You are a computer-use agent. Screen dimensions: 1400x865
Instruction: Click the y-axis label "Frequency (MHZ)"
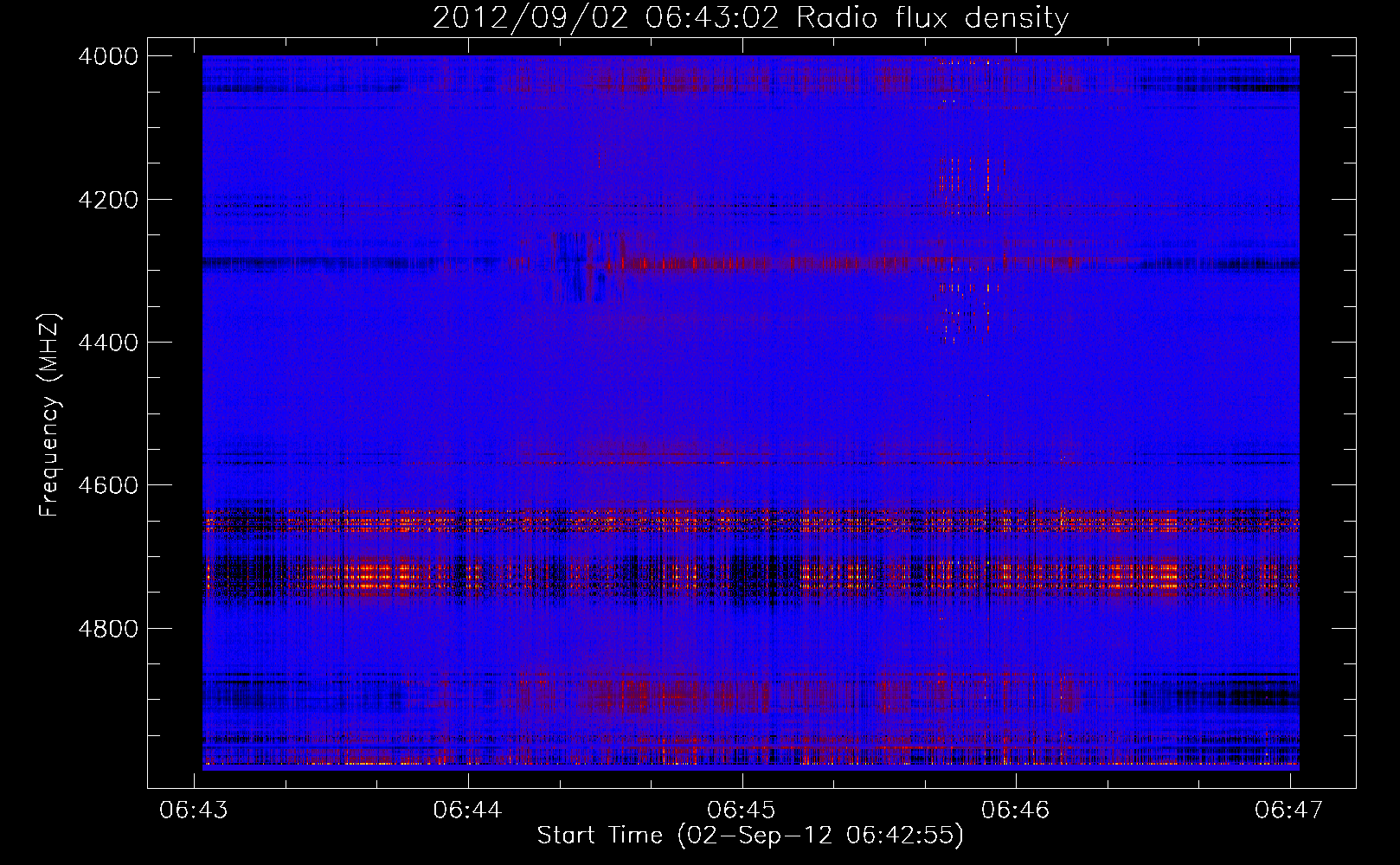(50, 415)
